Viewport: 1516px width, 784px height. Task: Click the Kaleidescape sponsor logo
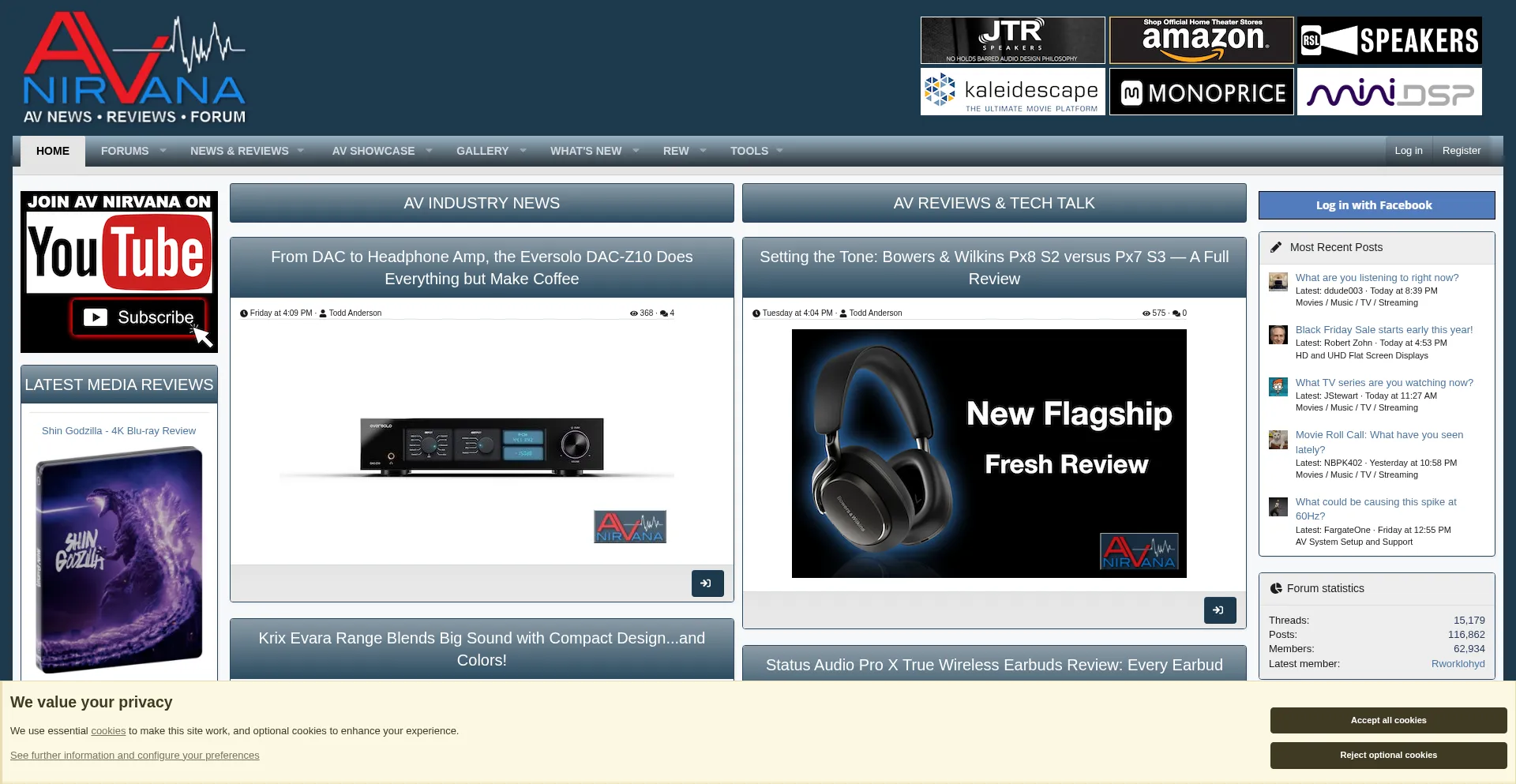(x=1012, y=92)
